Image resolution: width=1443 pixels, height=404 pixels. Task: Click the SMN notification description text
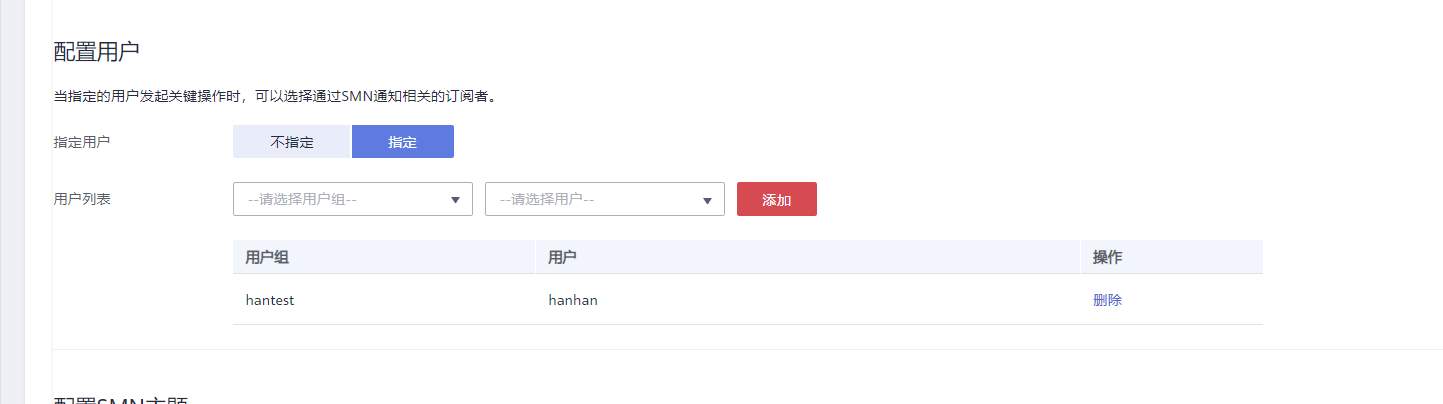coord(275,97)
